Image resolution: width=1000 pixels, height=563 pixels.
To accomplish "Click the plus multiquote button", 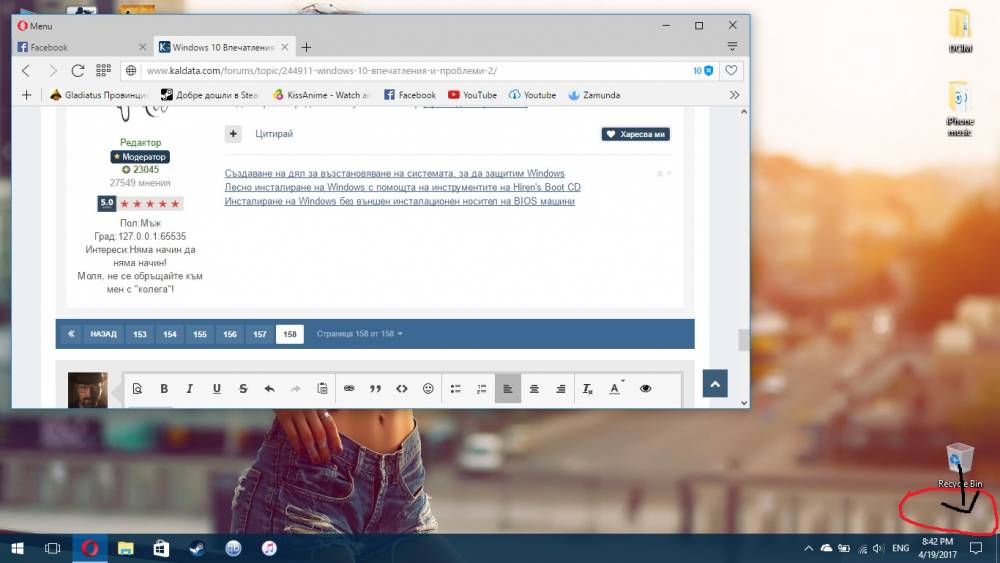I will pos(233,134).
